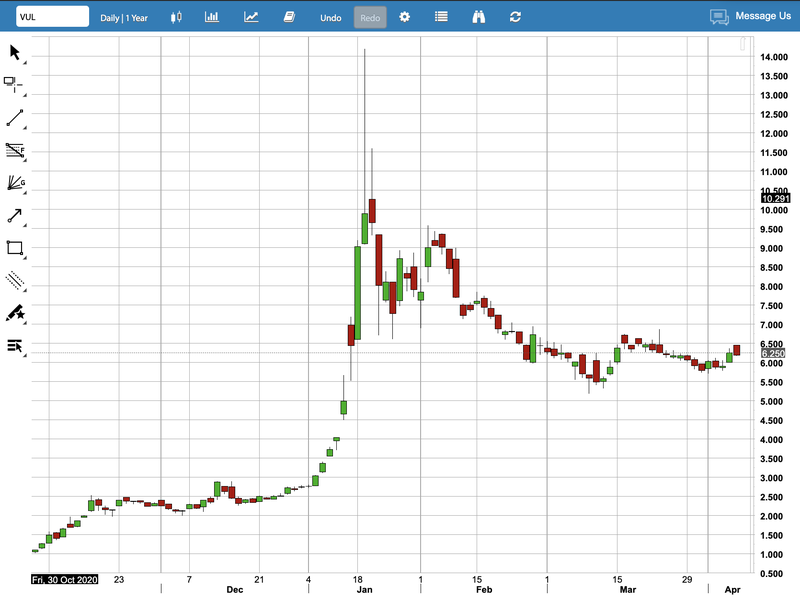This screenshot has height=598, width=800.
Task: Select the Fibonacci retracement tool
Action: 15,151
